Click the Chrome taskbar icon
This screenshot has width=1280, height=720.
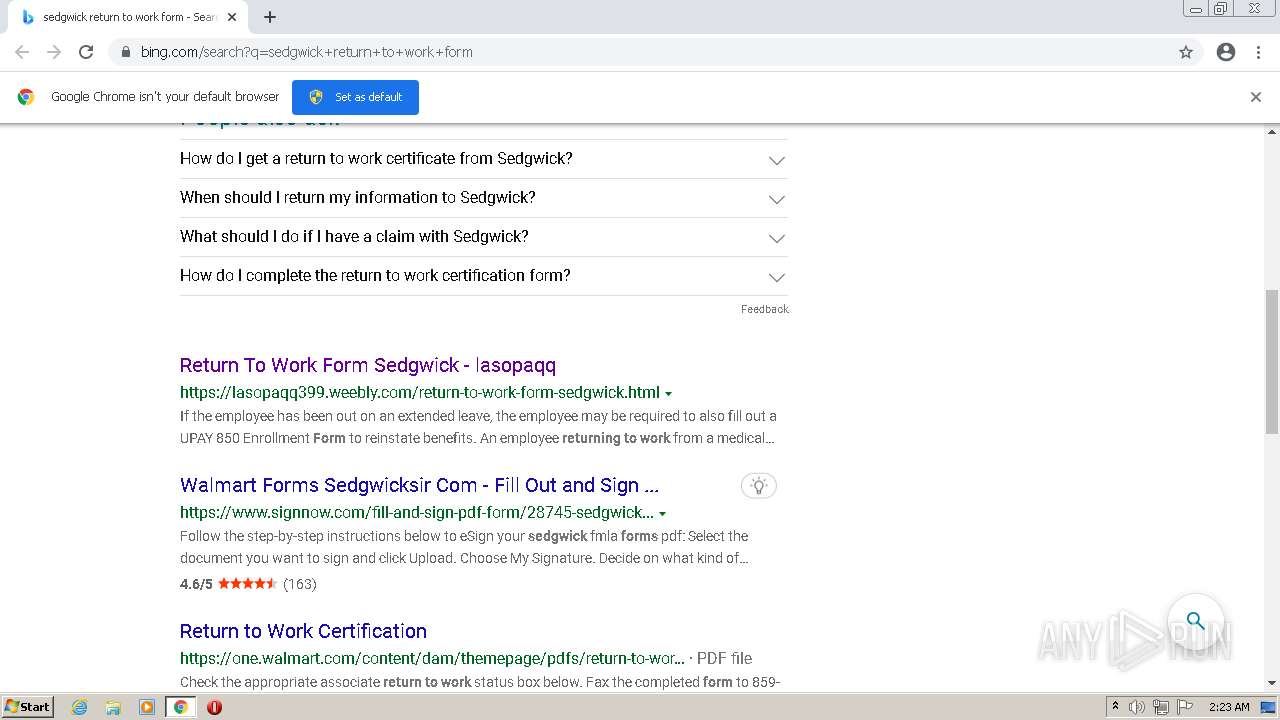[x=180, y=707]
